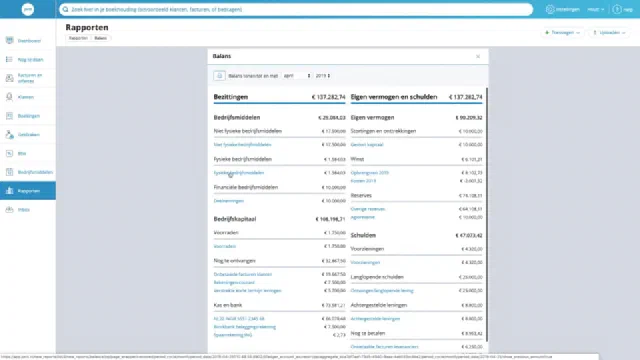The width and height of the screenshot is (640, 360).
Task: Open the blue 'Achtergestelde leningen' link
Action: coord(375,319)
